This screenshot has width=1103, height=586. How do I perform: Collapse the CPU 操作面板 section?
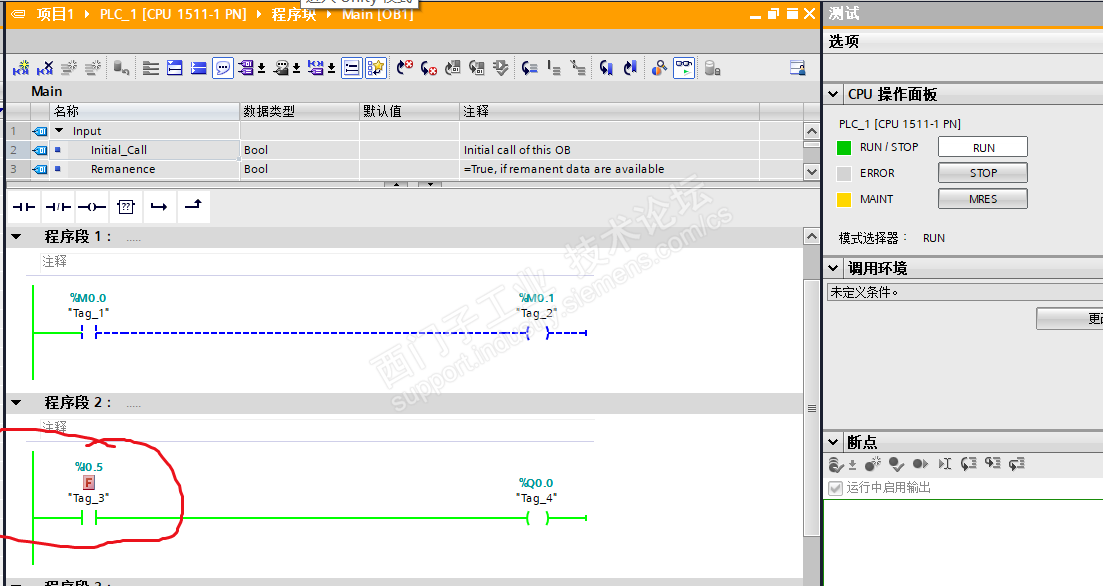point(834,94)
